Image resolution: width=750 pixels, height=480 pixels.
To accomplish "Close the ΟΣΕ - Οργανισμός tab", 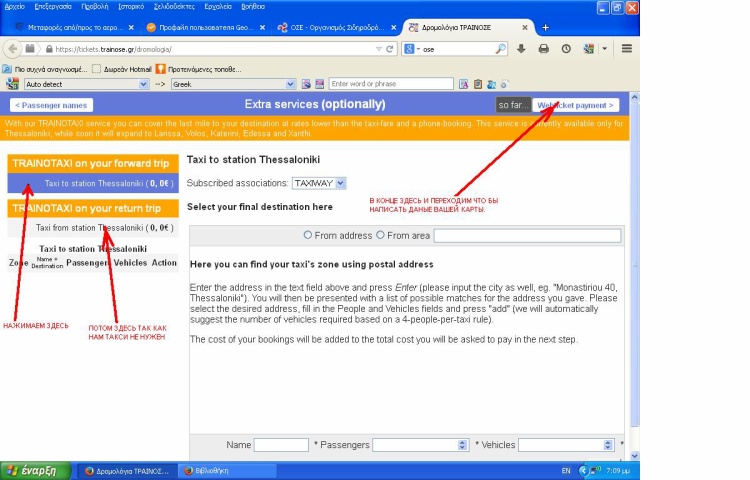I will (393, 28).
